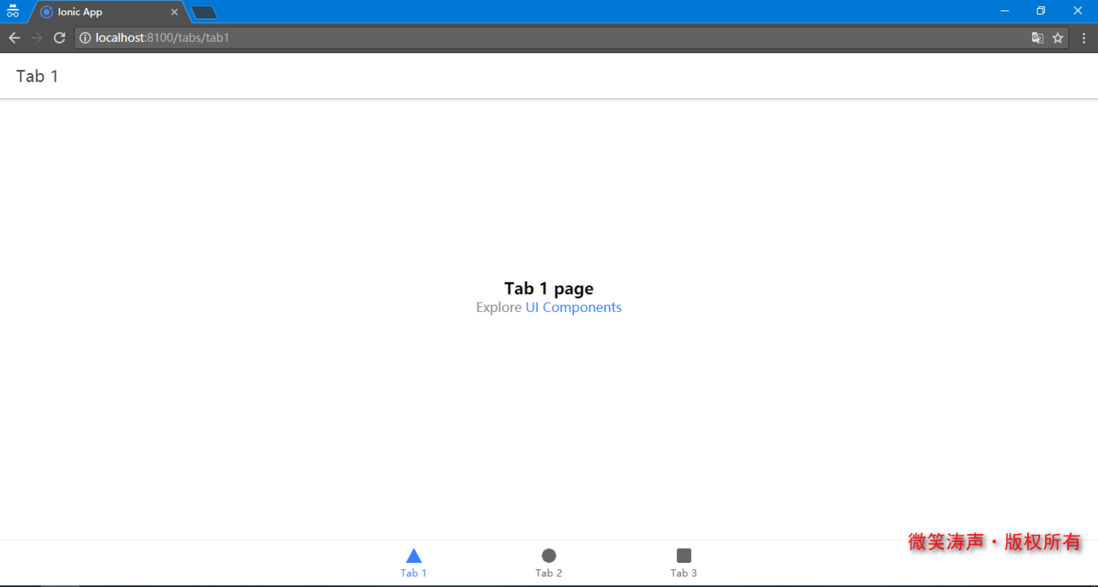Click the browser forward arrow
The width and height of the screenshot is (1098, 587).
point(36,38)
